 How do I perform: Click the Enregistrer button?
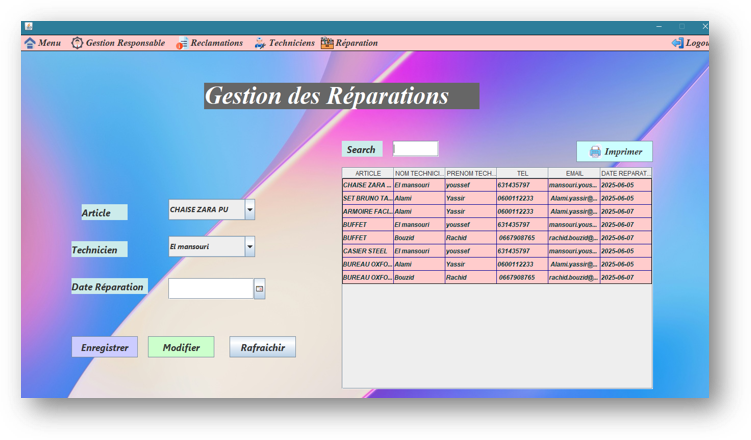[104, 347]
